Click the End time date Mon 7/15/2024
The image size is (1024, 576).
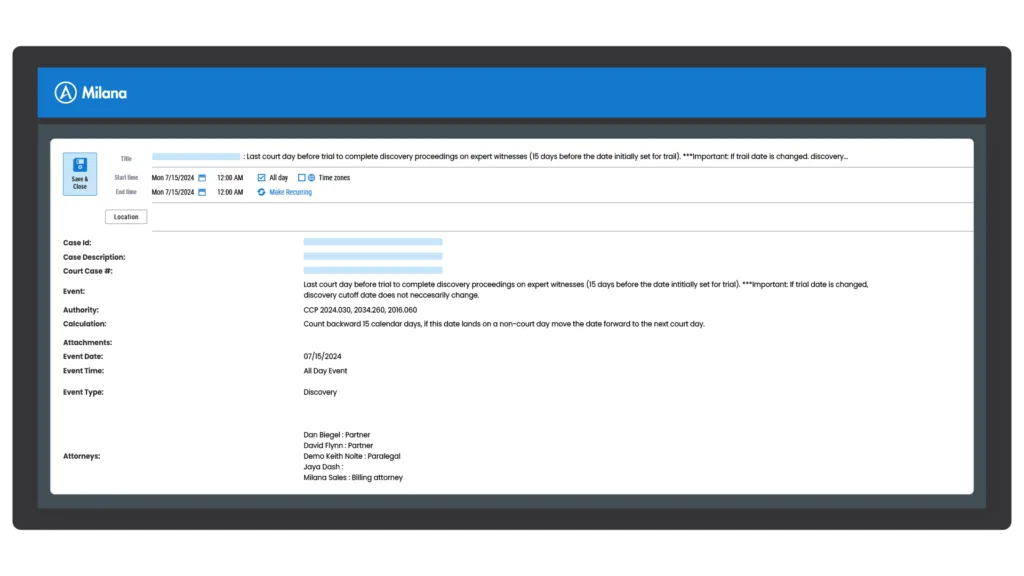172,192
